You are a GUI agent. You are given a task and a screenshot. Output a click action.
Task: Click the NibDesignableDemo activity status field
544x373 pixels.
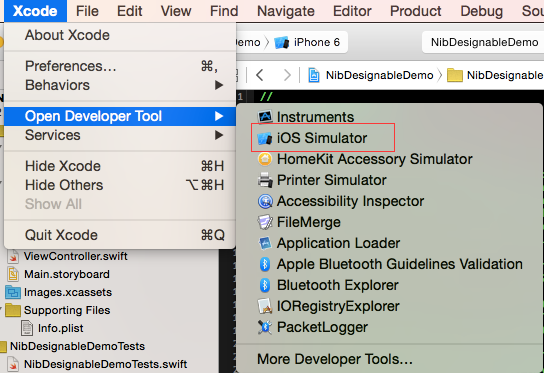click(483, 42)
